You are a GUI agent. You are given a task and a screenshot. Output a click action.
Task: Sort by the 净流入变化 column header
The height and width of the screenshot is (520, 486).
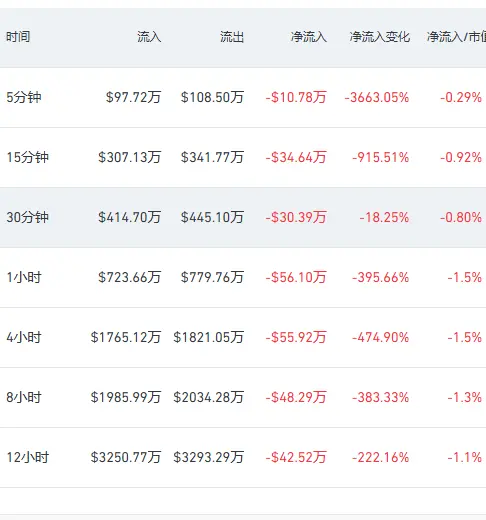click(379, 37)
